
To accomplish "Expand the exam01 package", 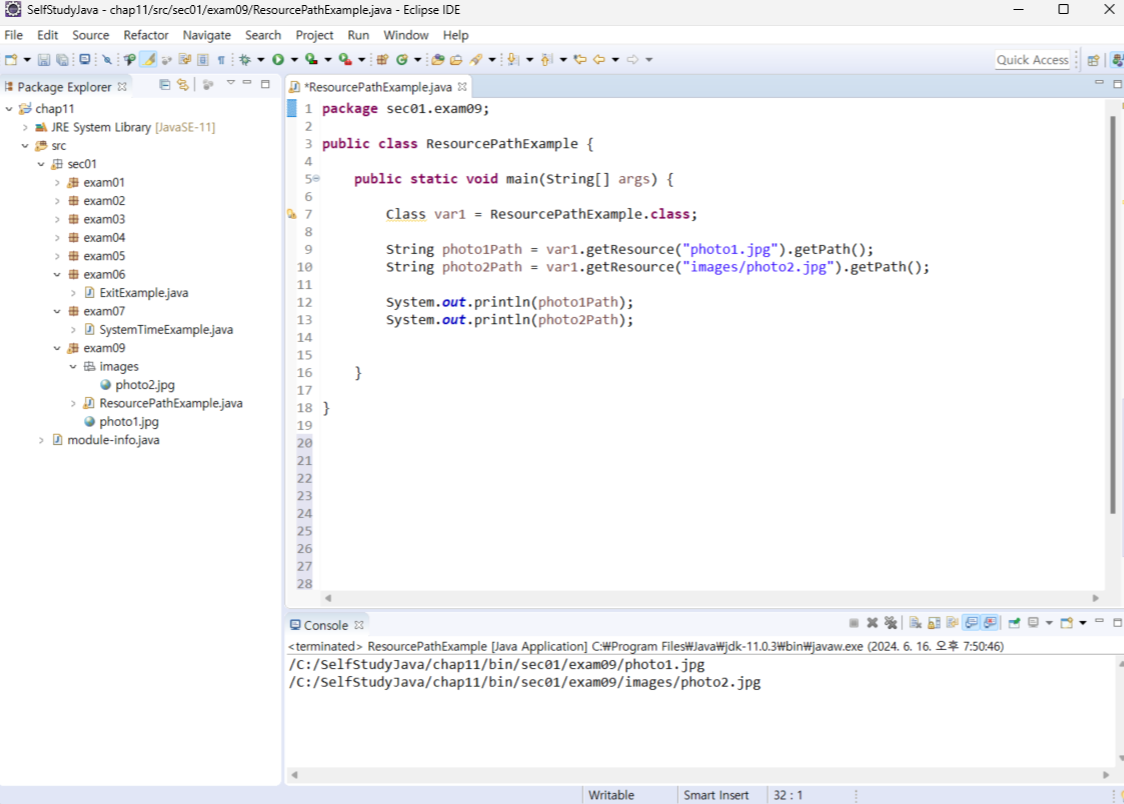I will (57, 183).
